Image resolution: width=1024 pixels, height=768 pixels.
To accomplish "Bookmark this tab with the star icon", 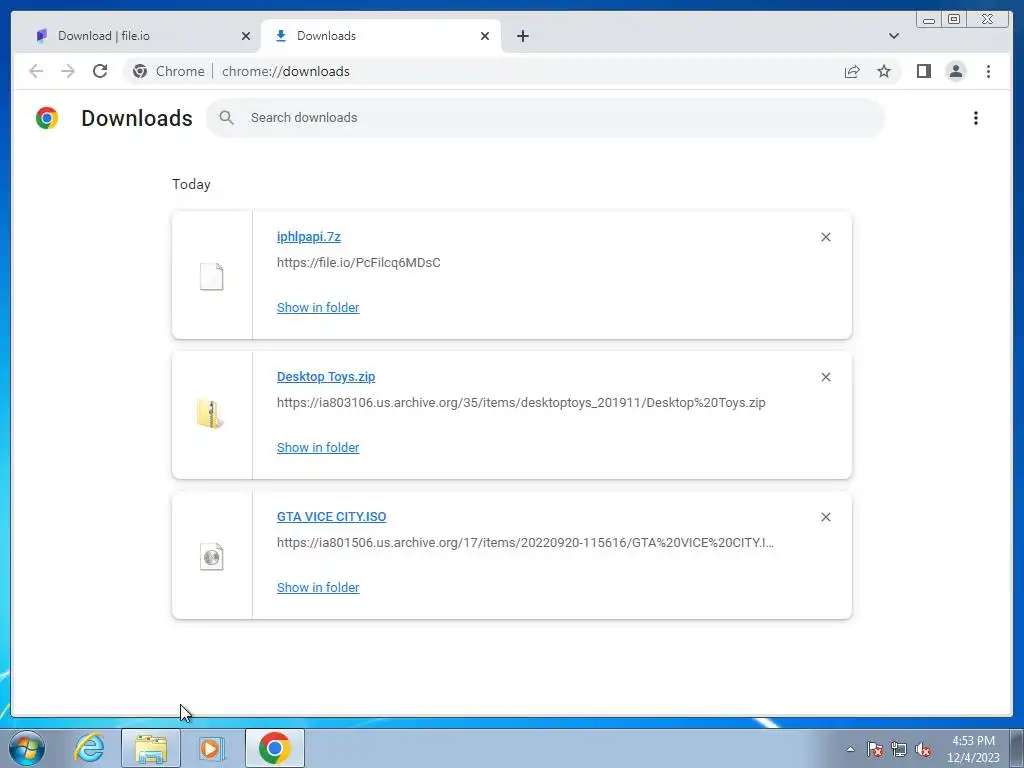I will pyautogui.click(x=884, y=71).
